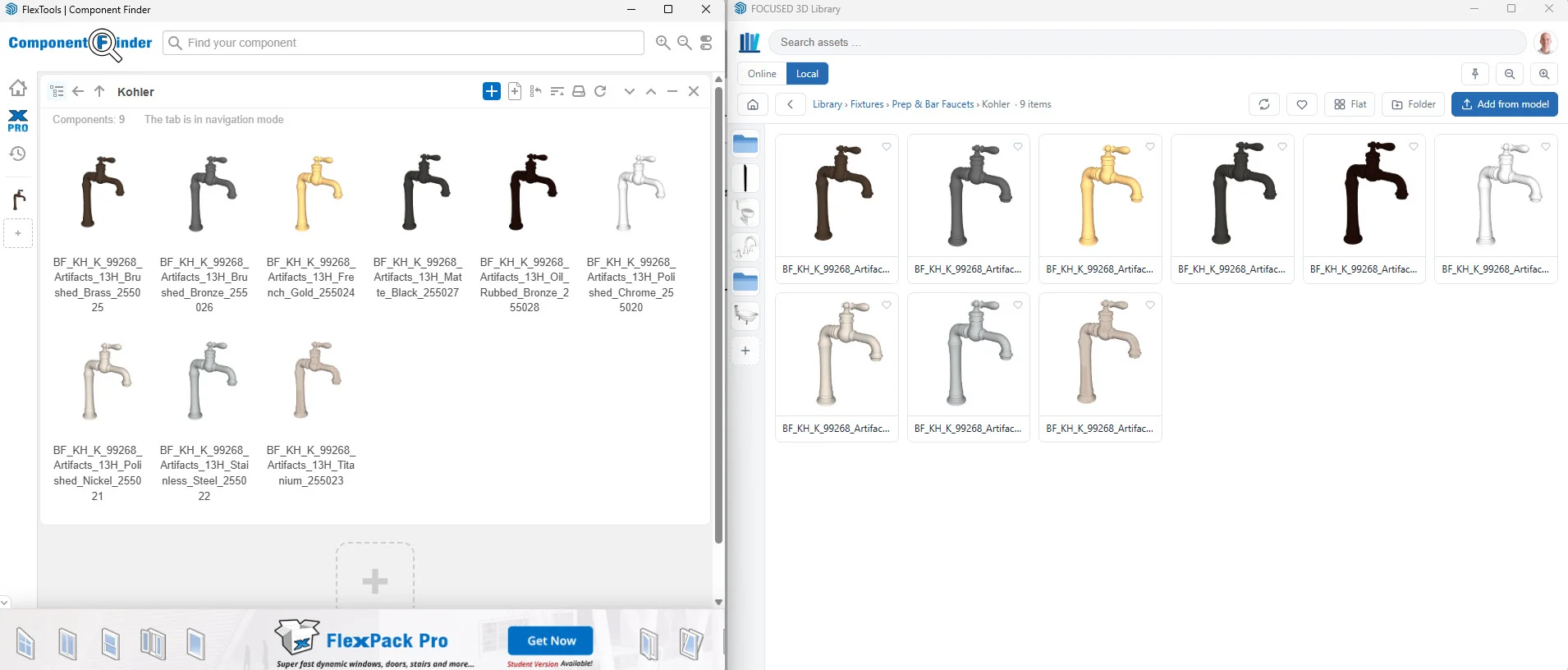Screen dimensions: 1568x670
Task: Open the user profile avatar in 3D Library
Action: pos(1546,43)
